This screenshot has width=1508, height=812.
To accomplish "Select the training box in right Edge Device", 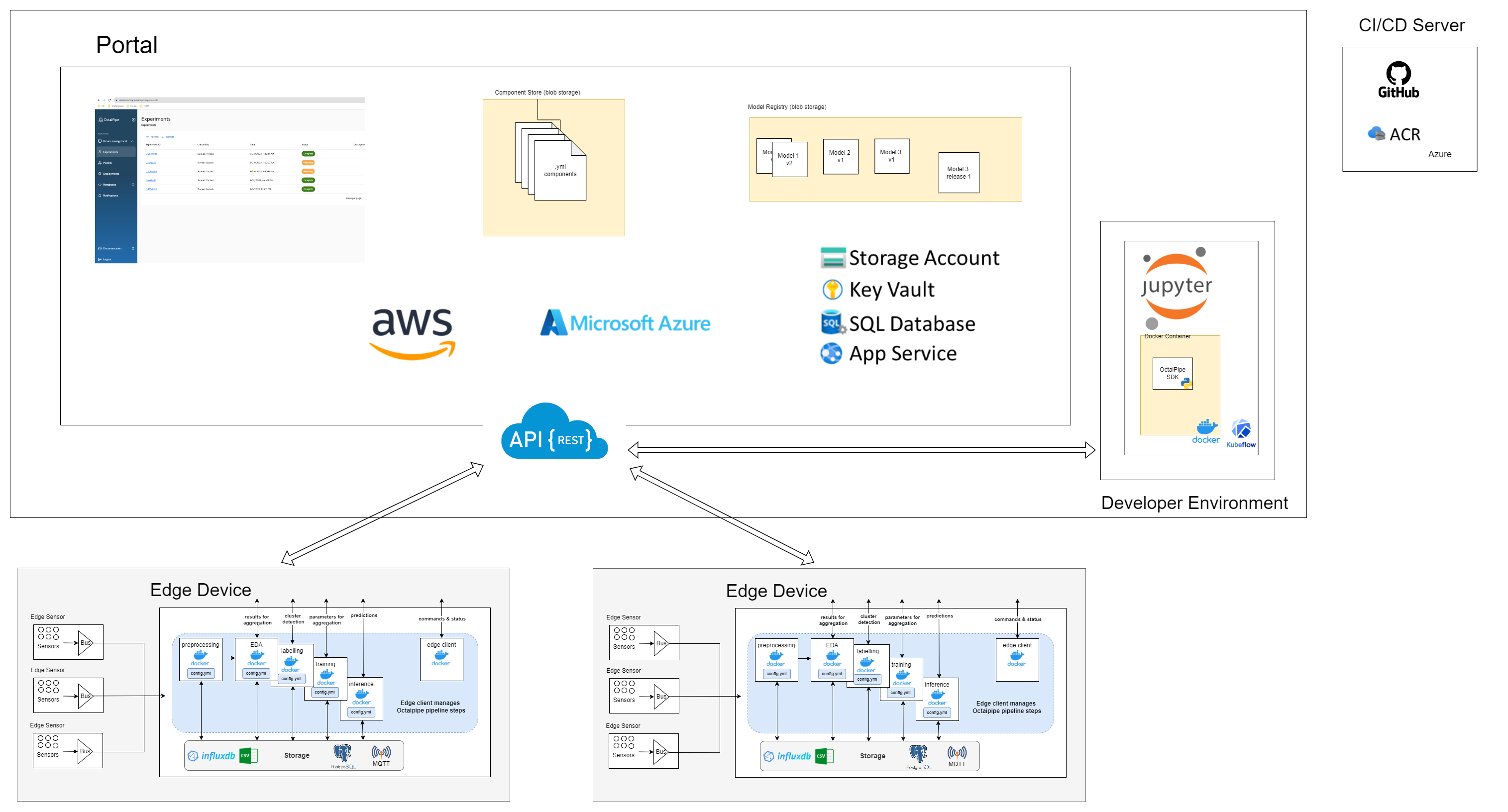I will click(x=902, y=680).
